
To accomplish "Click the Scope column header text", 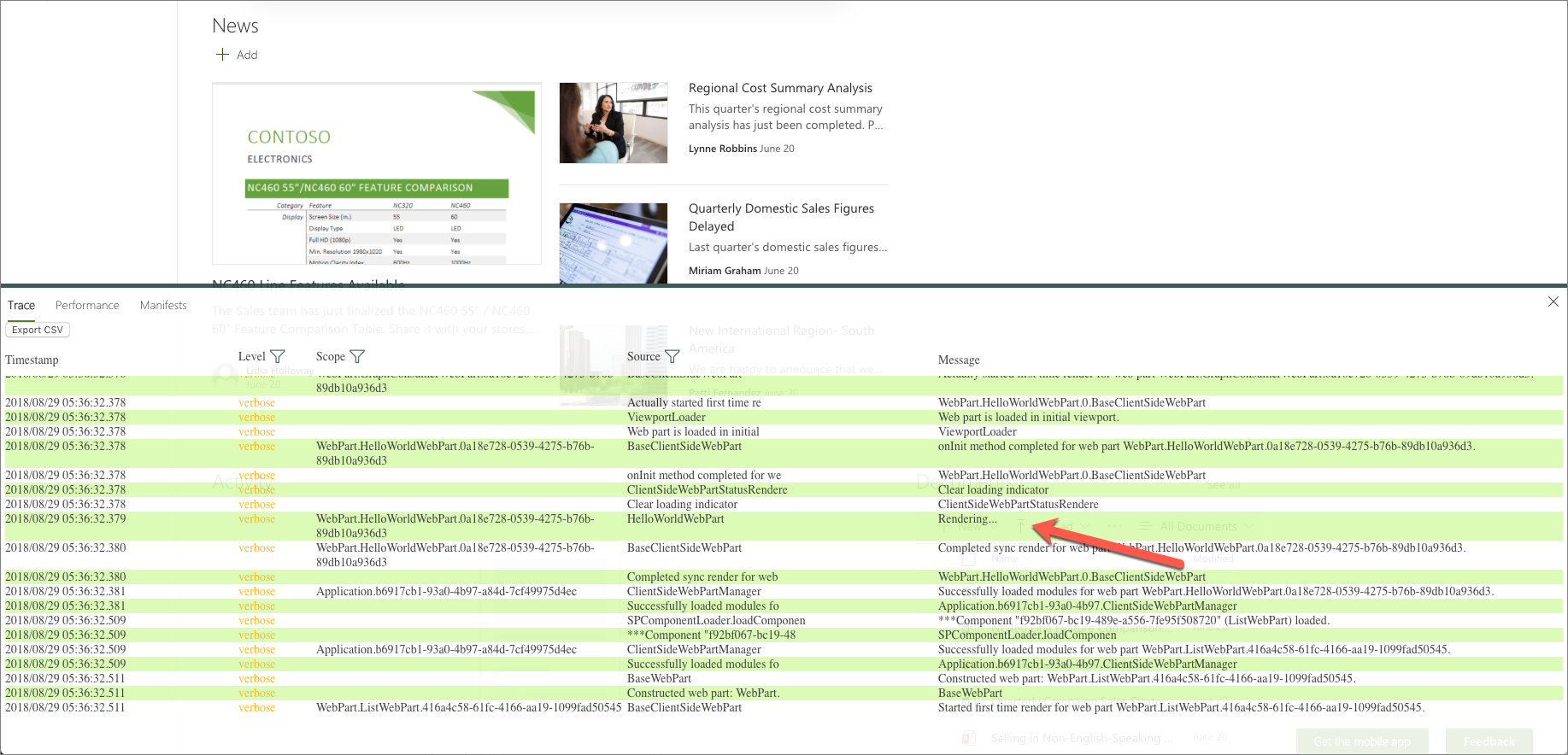I will pos(331,357).
